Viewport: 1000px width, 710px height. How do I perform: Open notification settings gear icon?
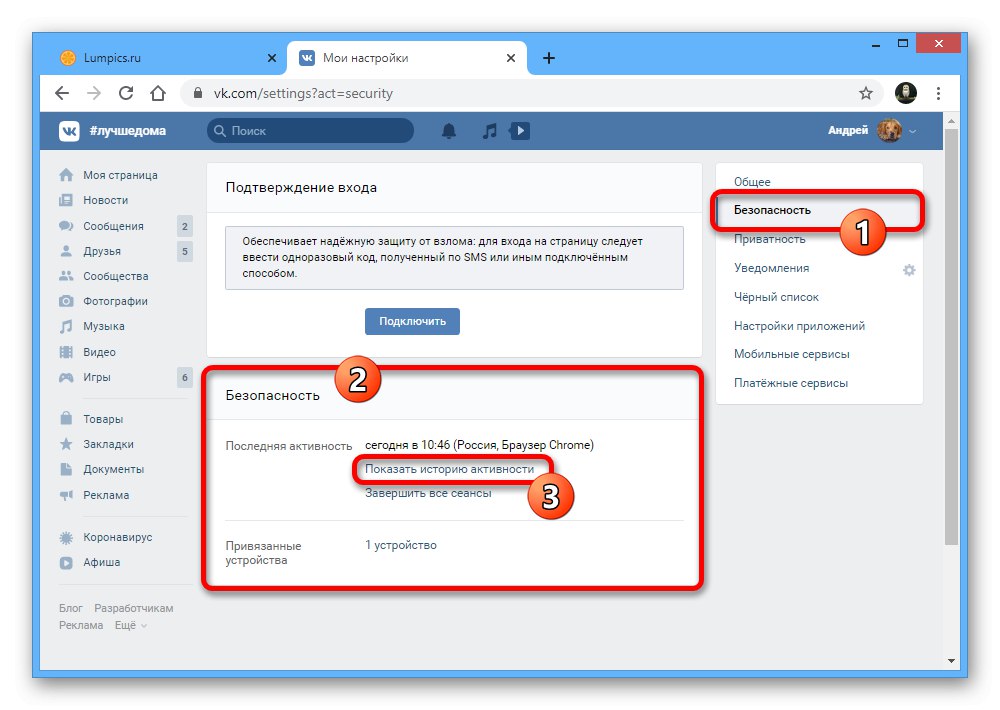pos(909,270)
